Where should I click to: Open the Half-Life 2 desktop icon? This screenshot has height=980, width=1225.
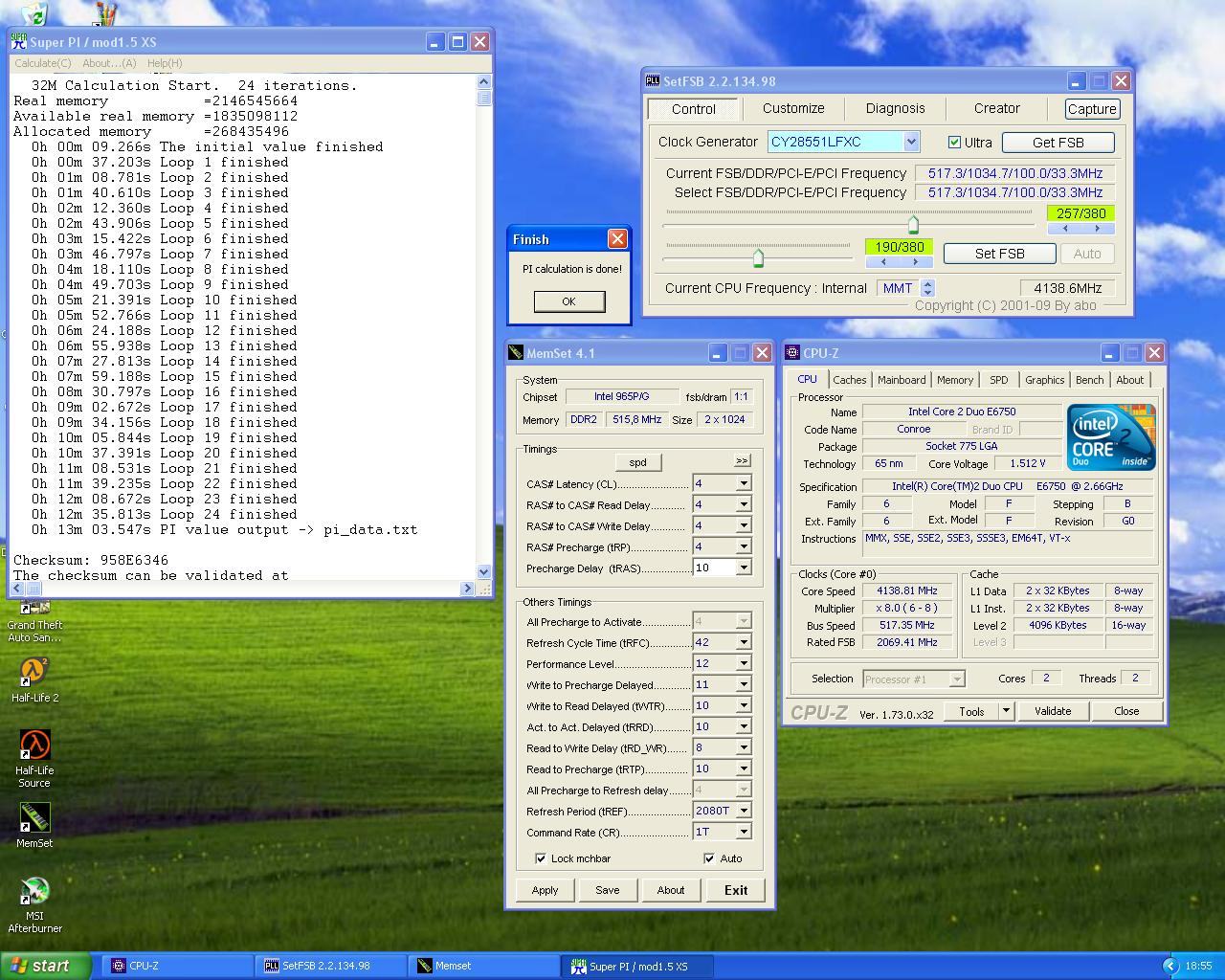click(x=34, y=680)
